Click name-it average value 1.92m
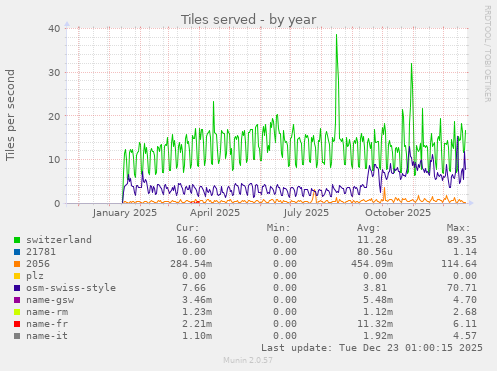Screen dimensions: 497x371 [378, 336]
